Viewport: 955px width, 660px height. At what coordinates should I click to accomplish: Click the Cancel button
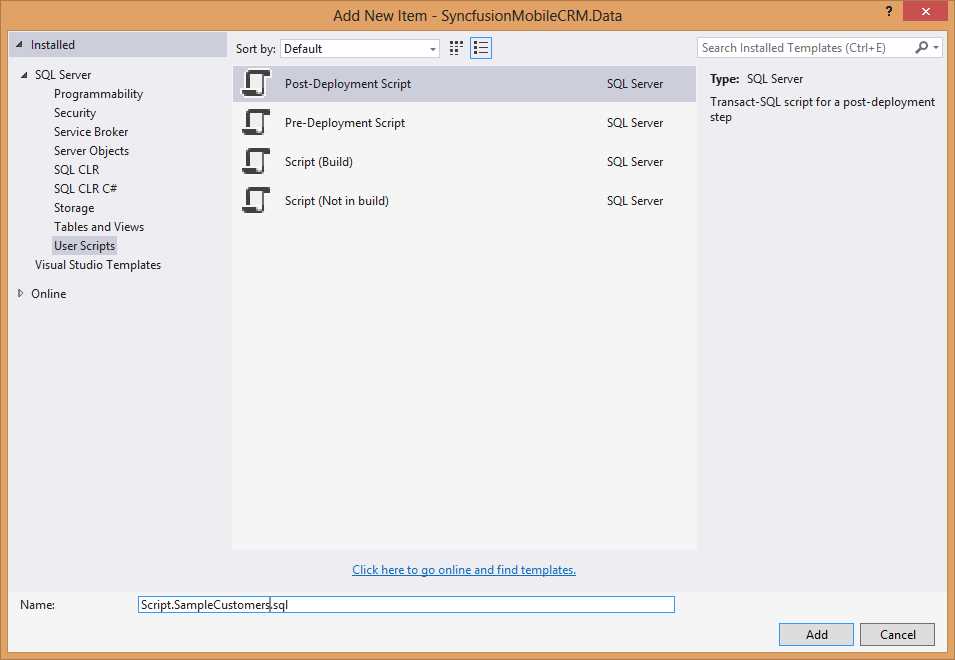point(897,634)
